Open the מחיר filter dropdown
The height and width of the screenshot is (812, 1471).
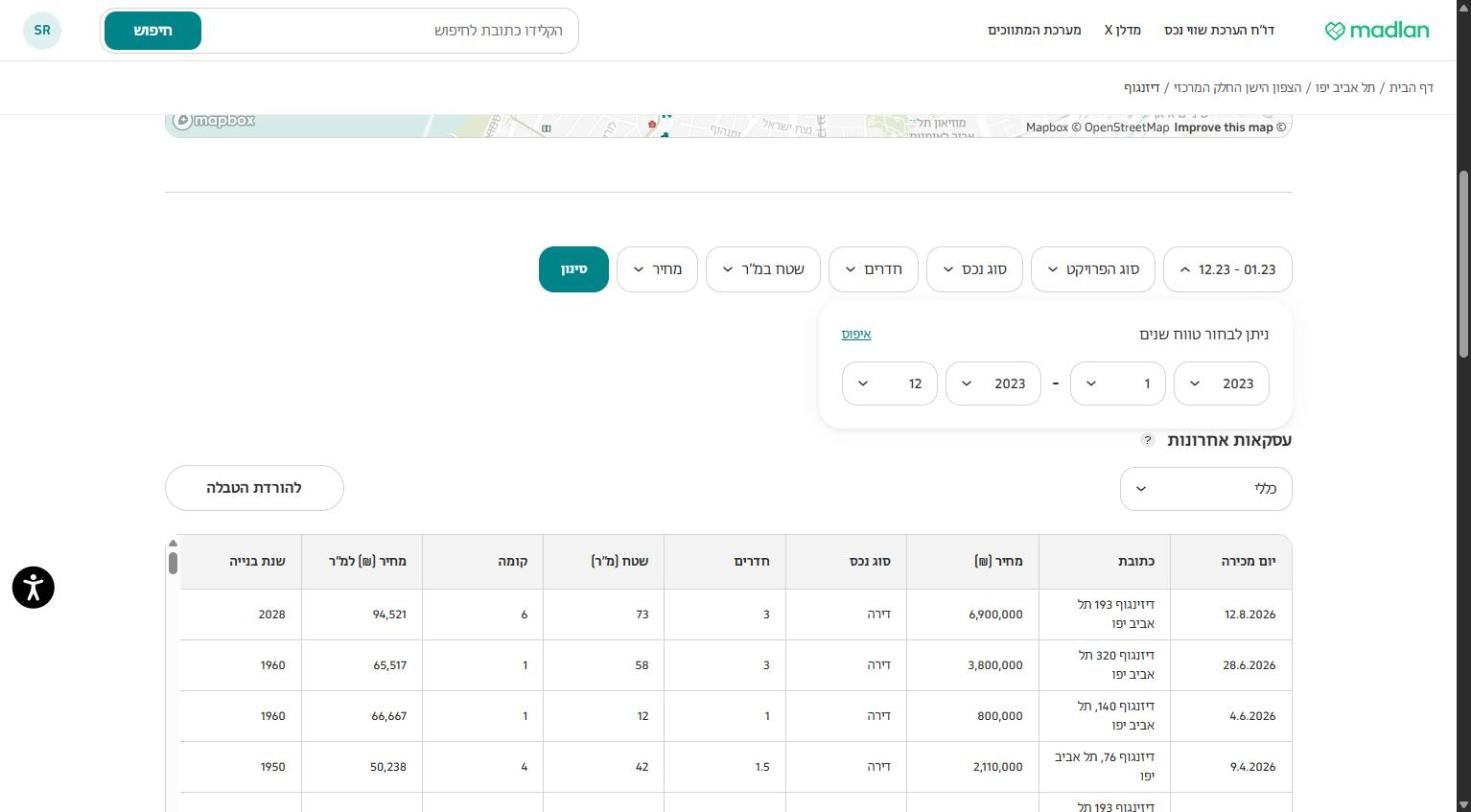pos(657,269)
